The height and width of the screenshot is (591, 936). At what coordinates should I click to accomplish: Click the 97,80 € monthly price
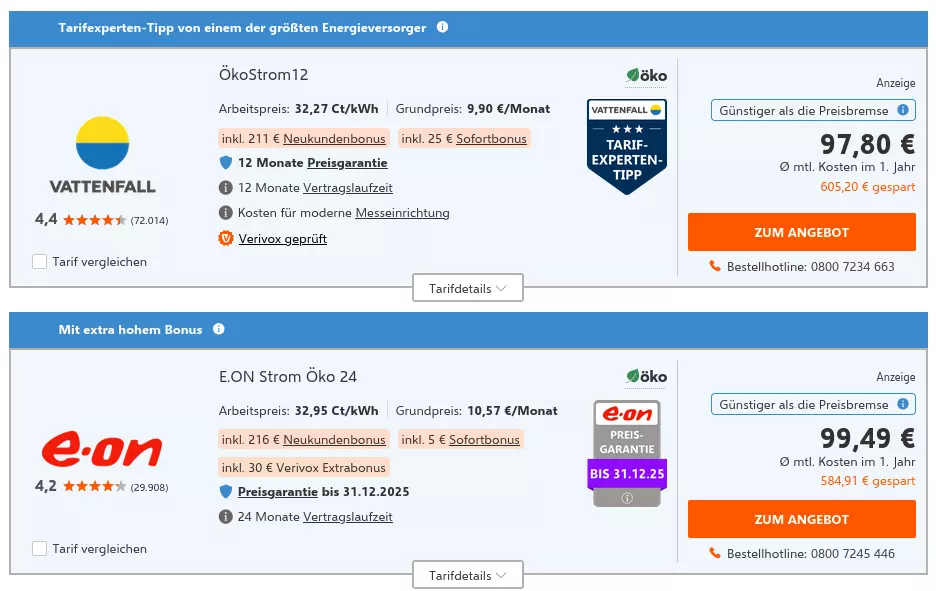click(x=867, y=144)
